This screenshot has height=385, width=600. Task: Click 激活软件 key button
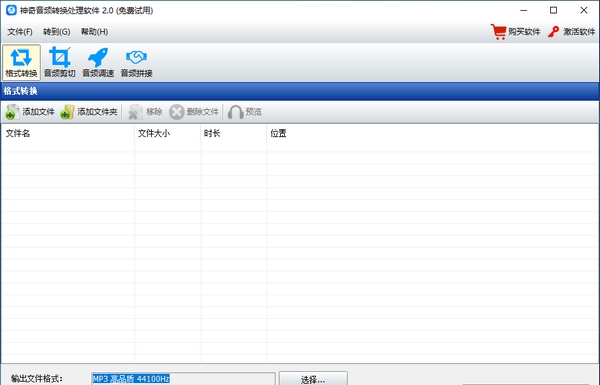[x=571, y=32]
